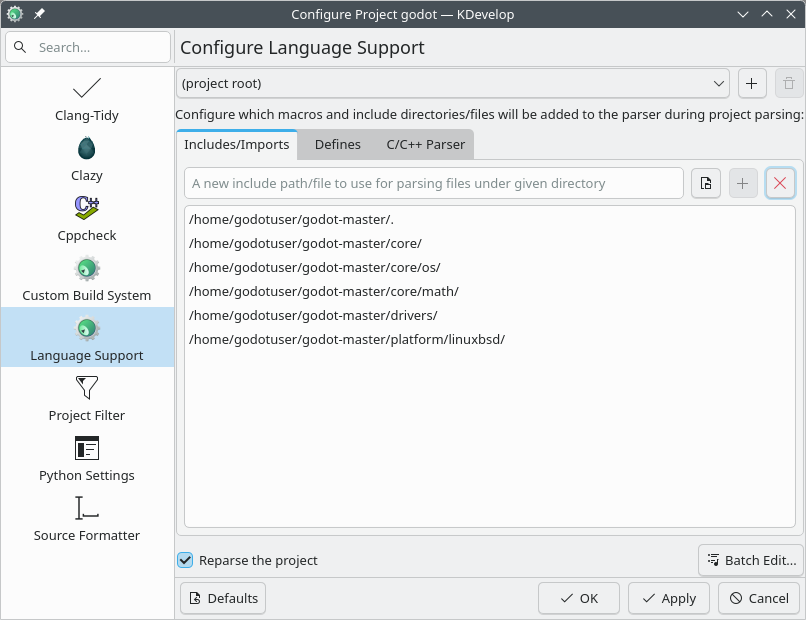Add new project path with plus button
Screen dimensions: 806x620
(x=752, y=84)
